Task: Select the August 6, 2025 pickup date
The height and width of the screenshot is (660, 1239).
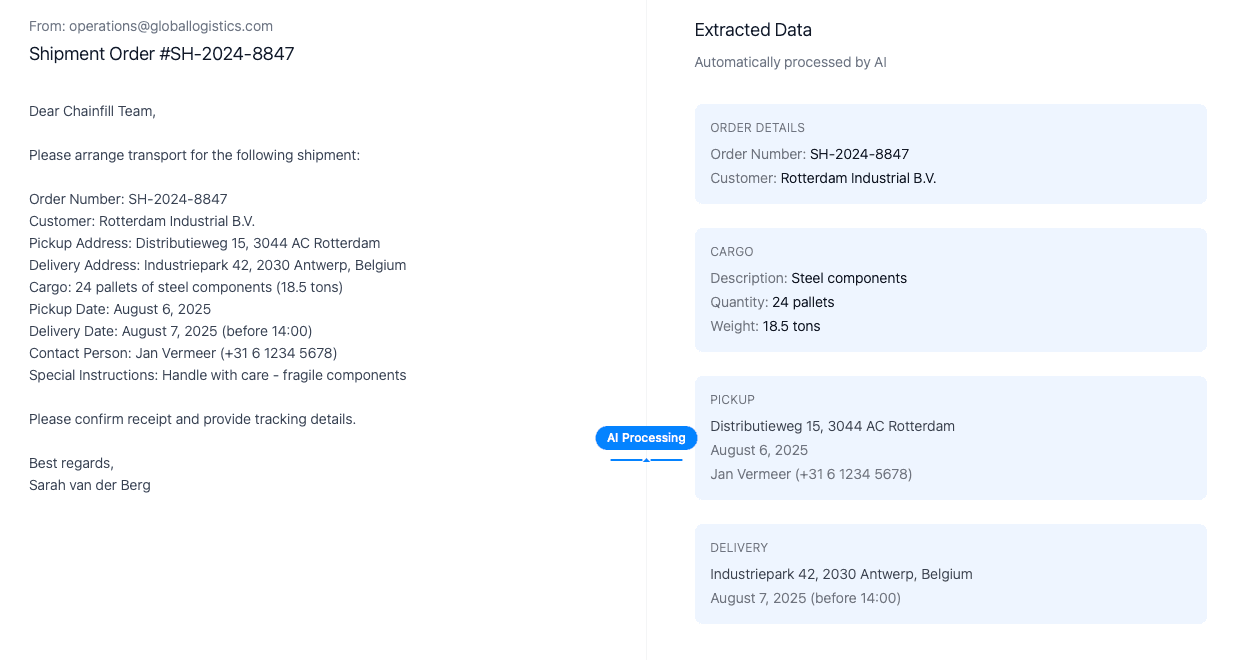Action: tap(758, 450)
